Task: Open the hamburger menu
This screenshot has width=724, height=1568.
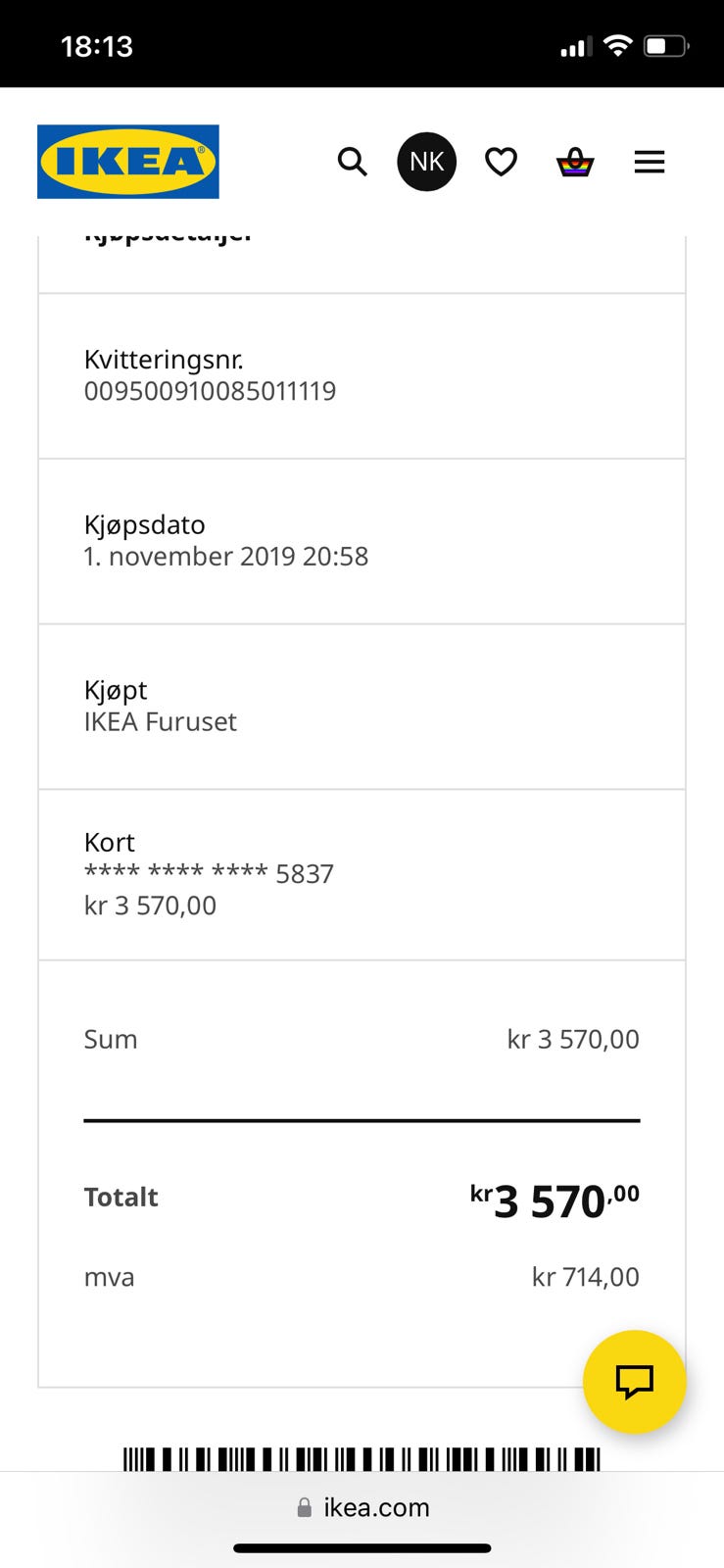Action: [650, 162]
